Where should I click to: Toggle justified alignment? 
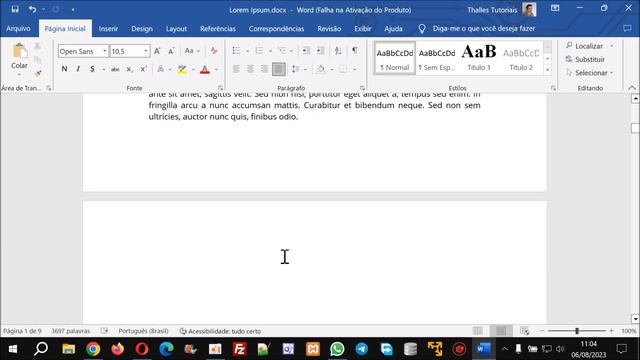tap(279, 69)
